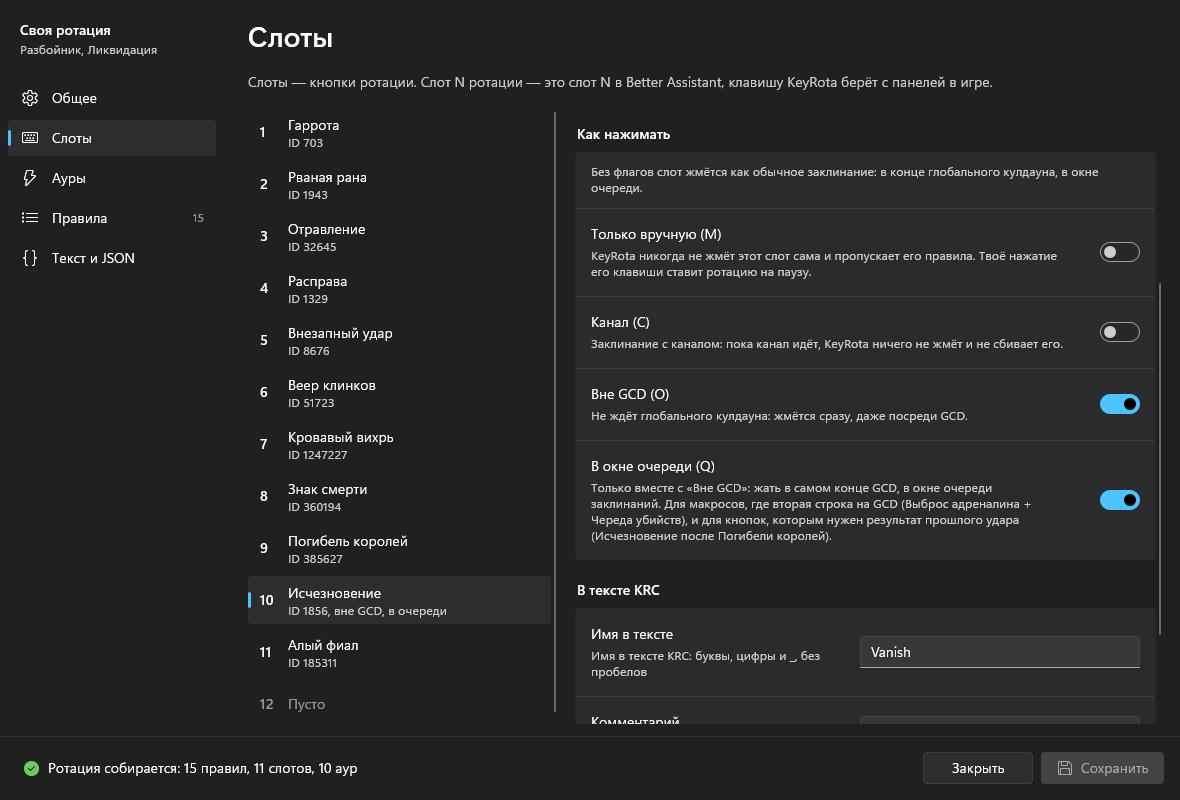Click the floppy disk icon on Сохранить
The width and height of the screenshot is (1180, 800).
coord(1065,768)
